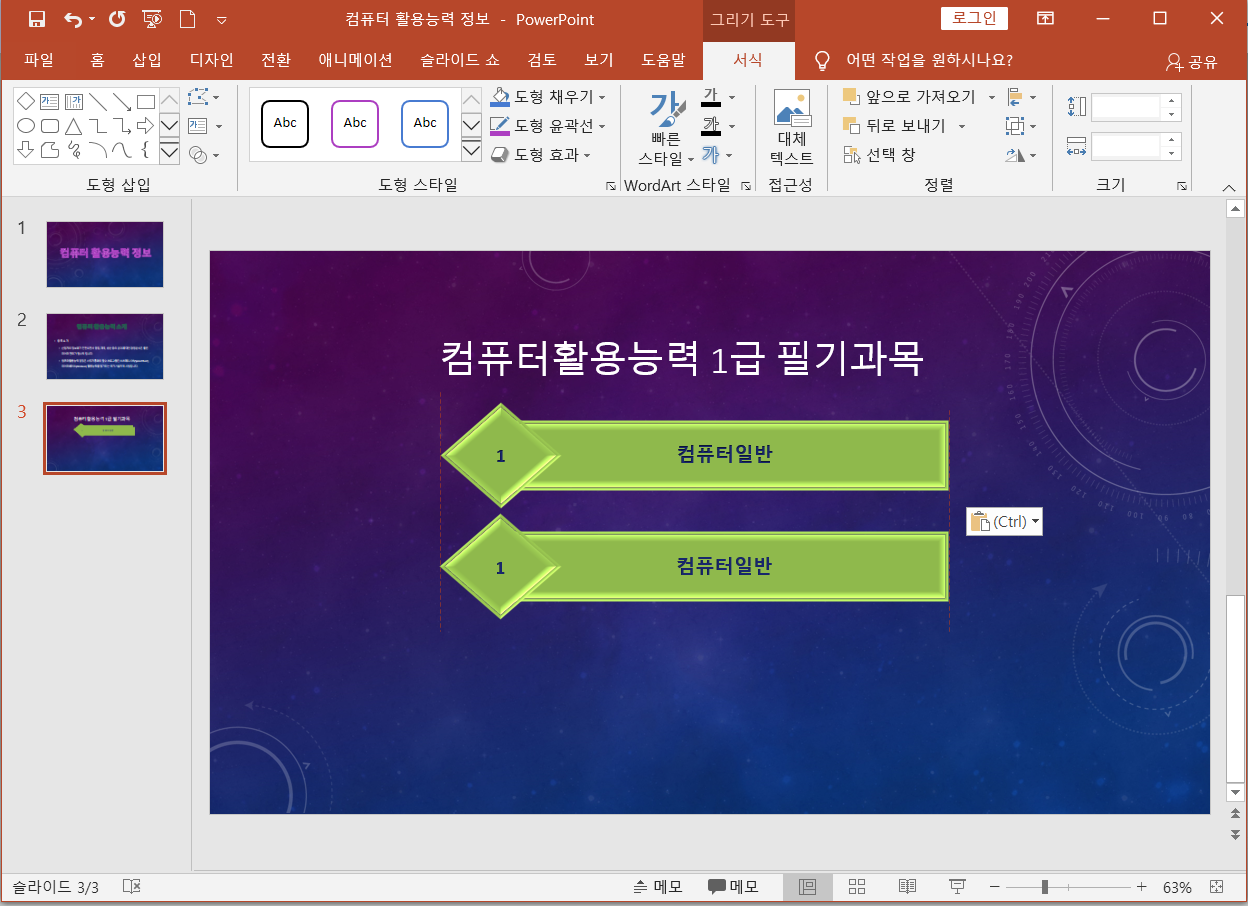Click the Undo arrow icon
The height and width of the screenshot is (906, 1248).
point(73,19)
